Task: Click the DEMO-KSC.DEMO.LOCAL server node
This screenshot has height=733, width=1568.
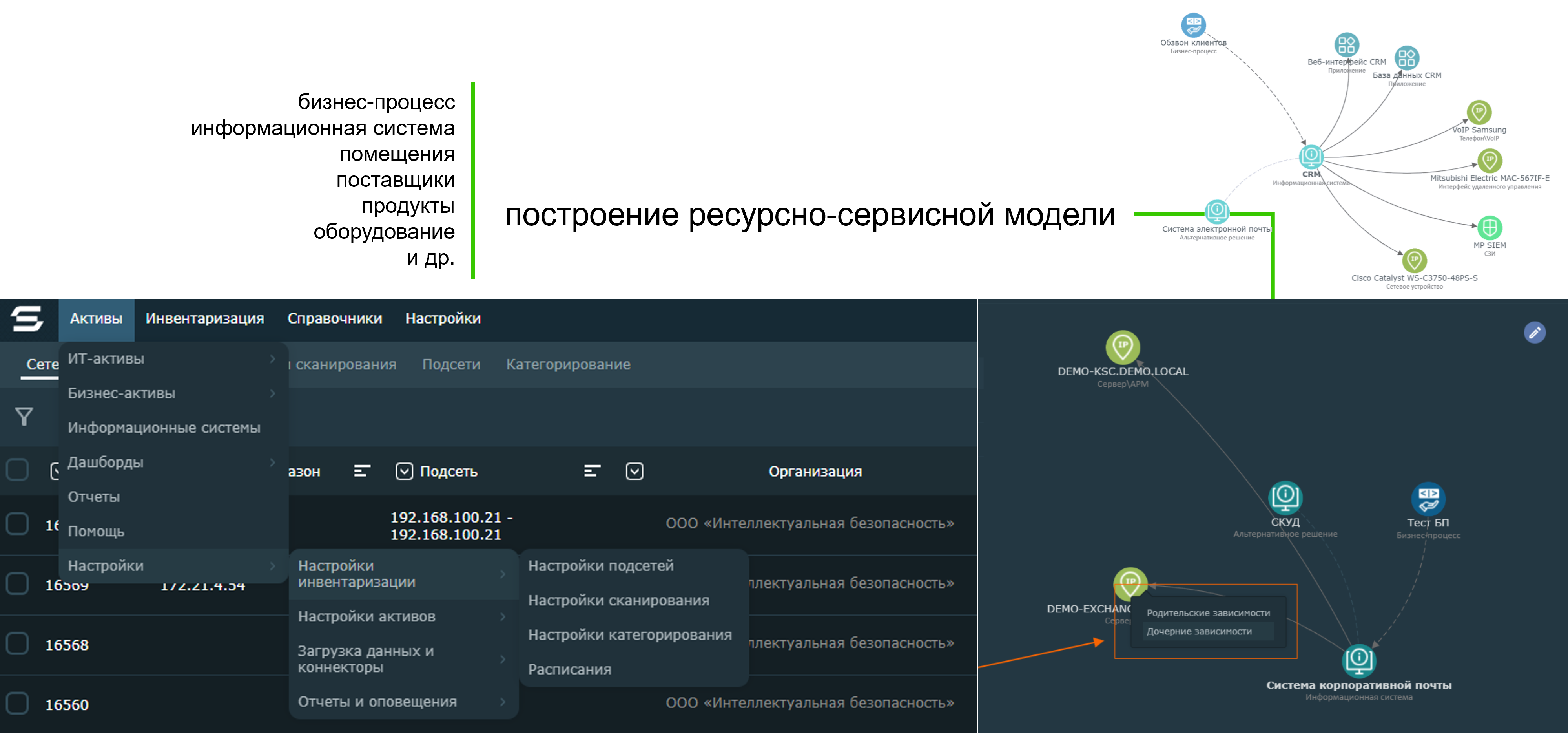Action: tap(1122, 347)
